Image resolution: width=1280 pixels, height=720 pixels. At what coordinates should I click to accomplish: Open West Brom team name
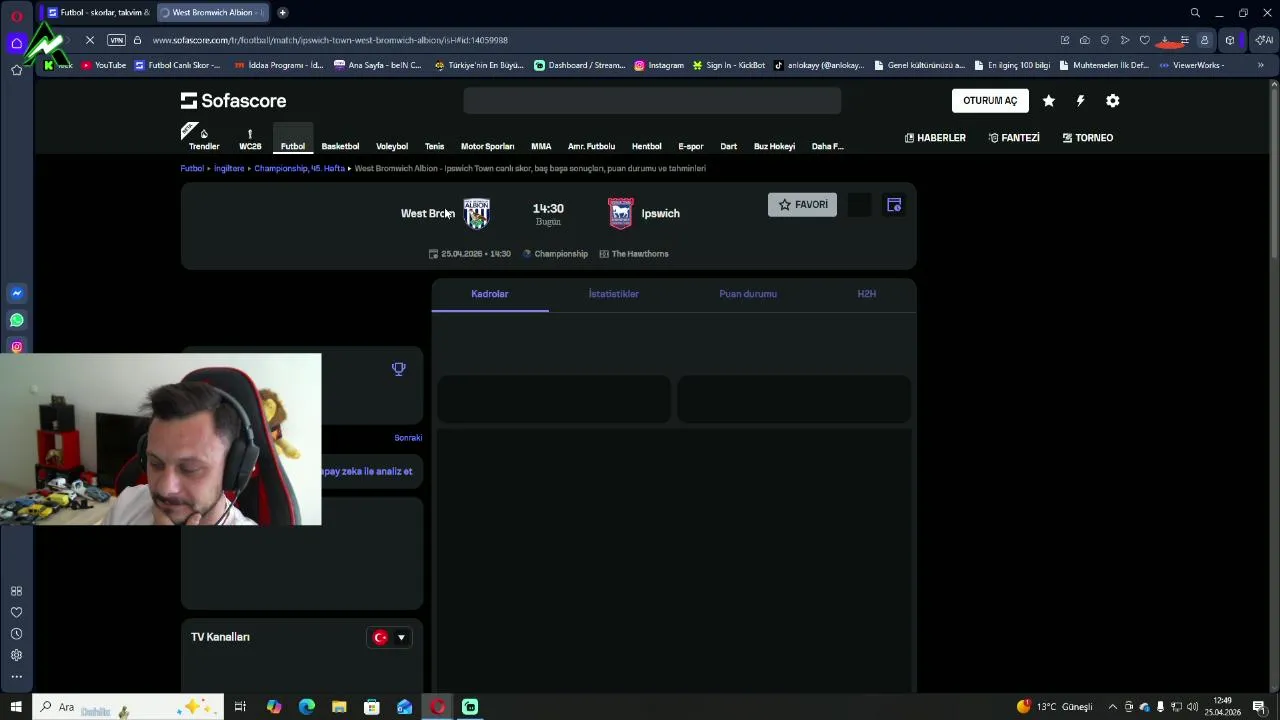(x=427, y=213)
